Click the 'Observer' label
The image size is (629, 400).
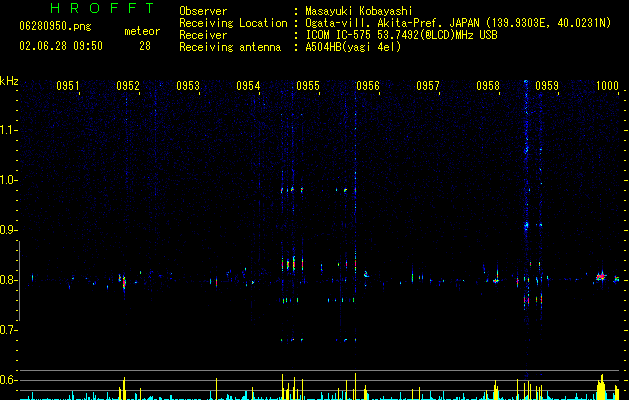203,11
